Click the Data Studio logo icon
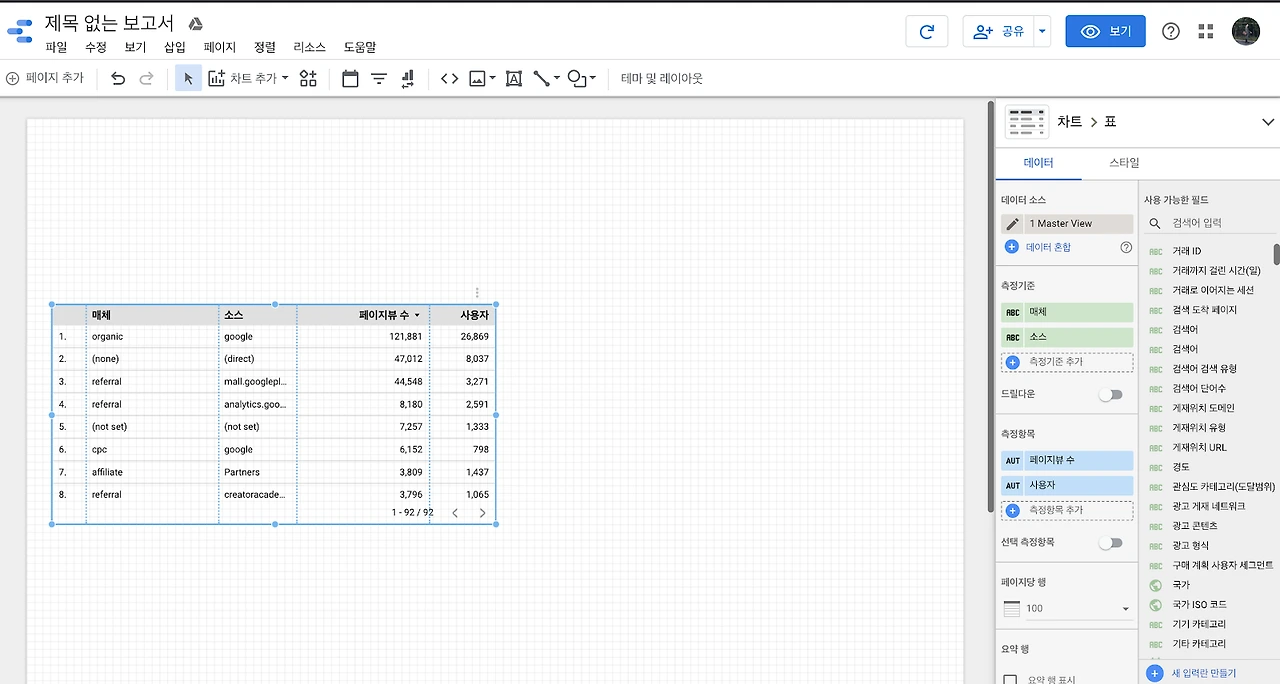This screenshot has width=1280, height=684. [x=19, y=32]
